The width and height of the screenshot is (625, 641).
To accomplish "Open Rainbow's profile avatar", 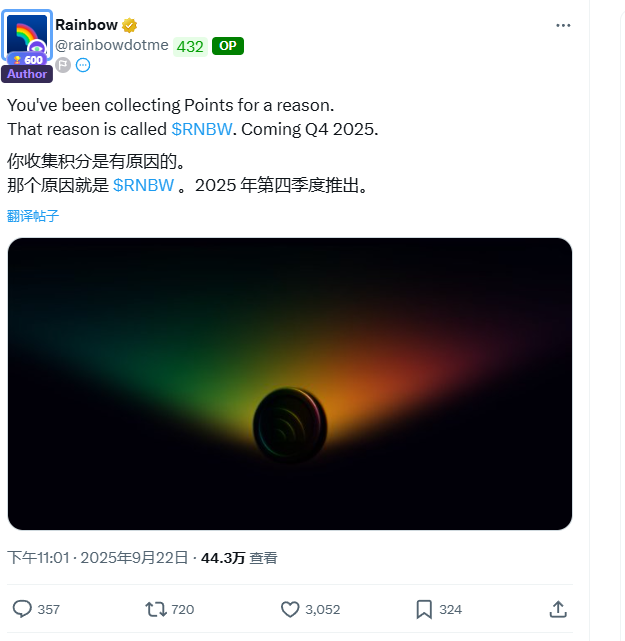I will tap(27, 37).
